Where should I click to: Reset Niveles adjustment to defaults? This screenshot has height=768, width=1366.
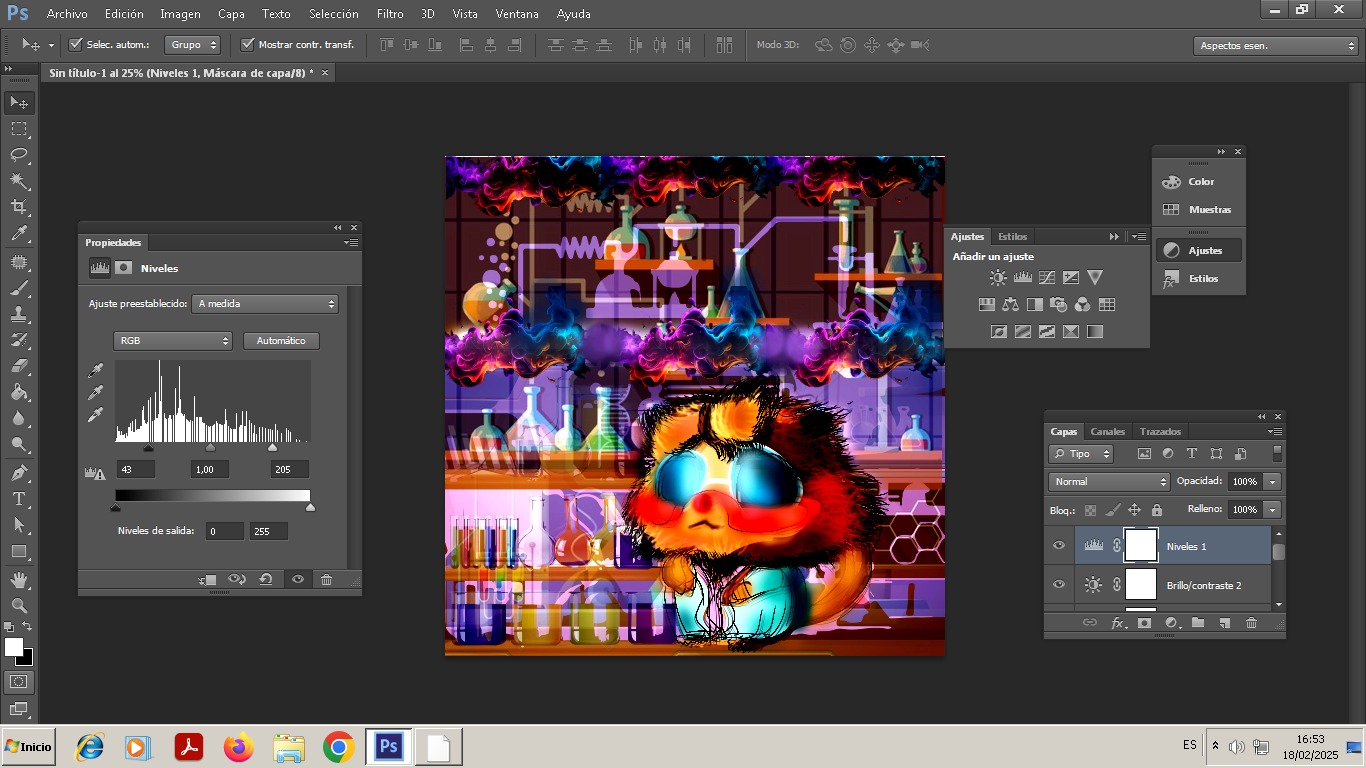pyautogui.click(x=266, y=579)
